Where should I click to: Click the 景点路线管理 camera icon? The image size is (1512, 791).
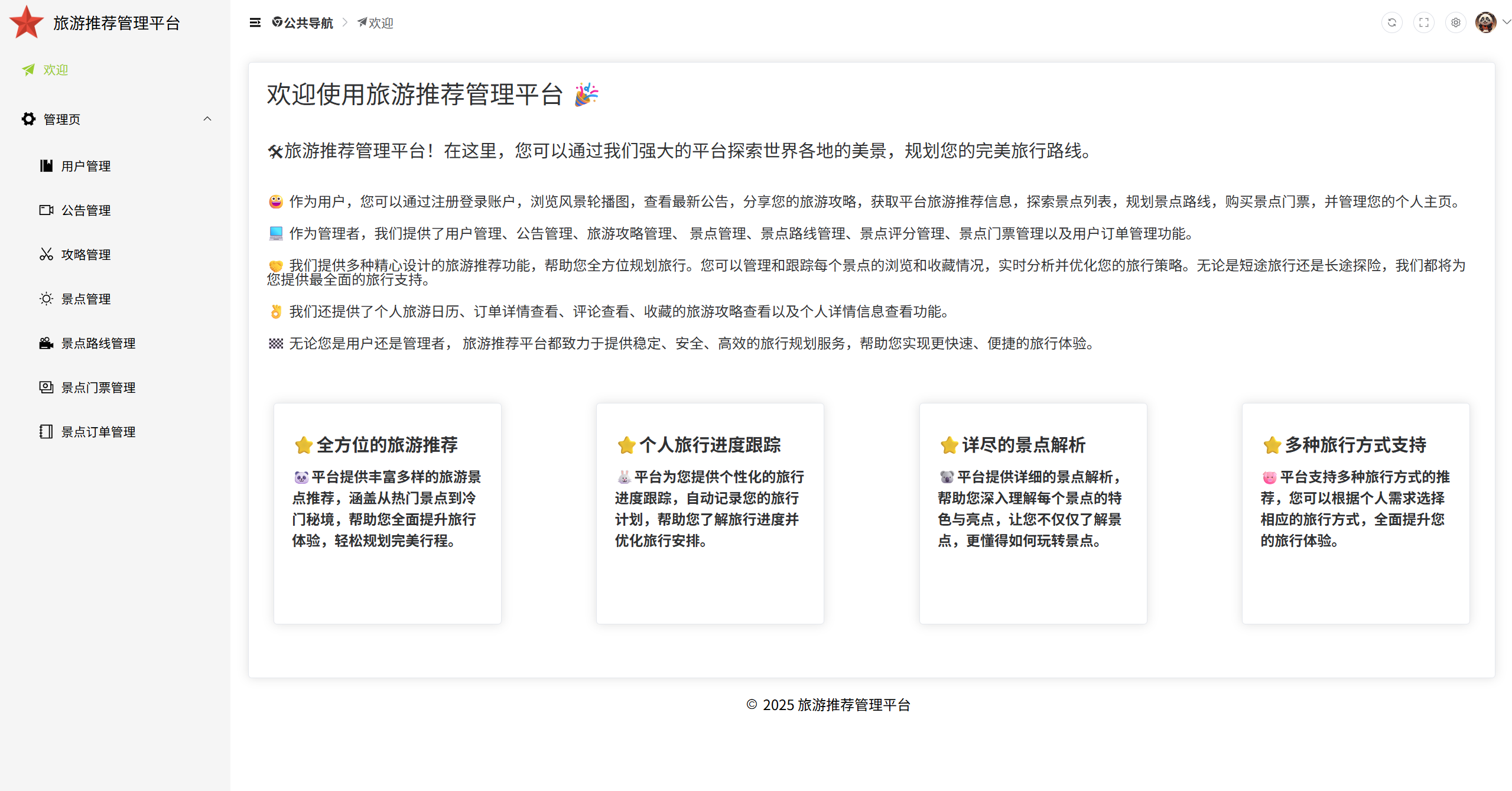(46, 343)
